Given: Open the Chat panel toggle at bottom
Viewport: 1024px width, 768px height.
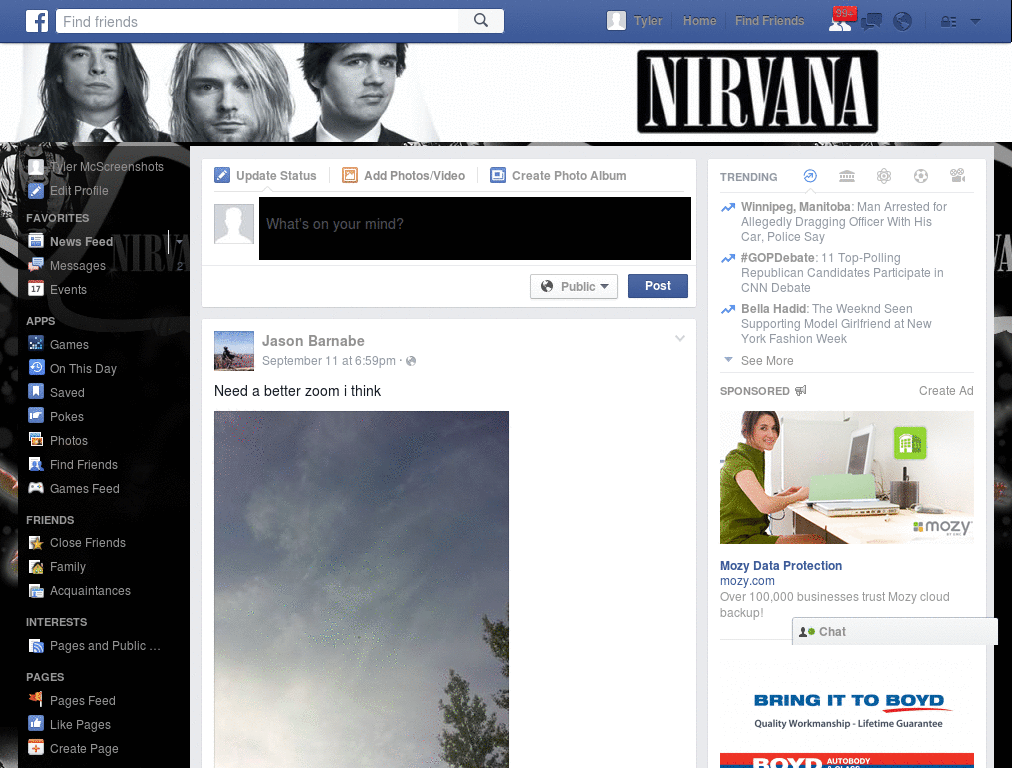Looking at the screenshot, I should coord(831,631).
